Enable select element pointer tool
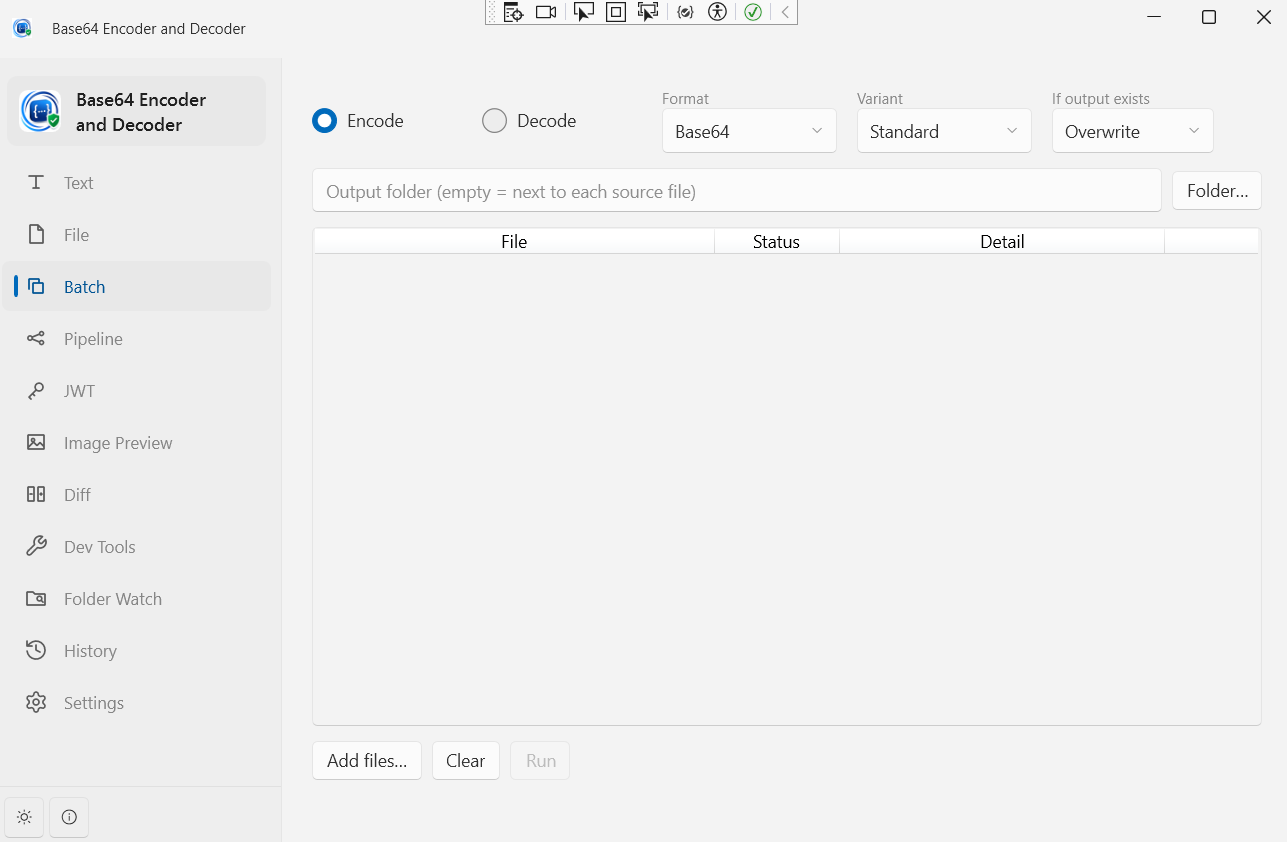1287x842 pixels. click(x=584, y=12)
